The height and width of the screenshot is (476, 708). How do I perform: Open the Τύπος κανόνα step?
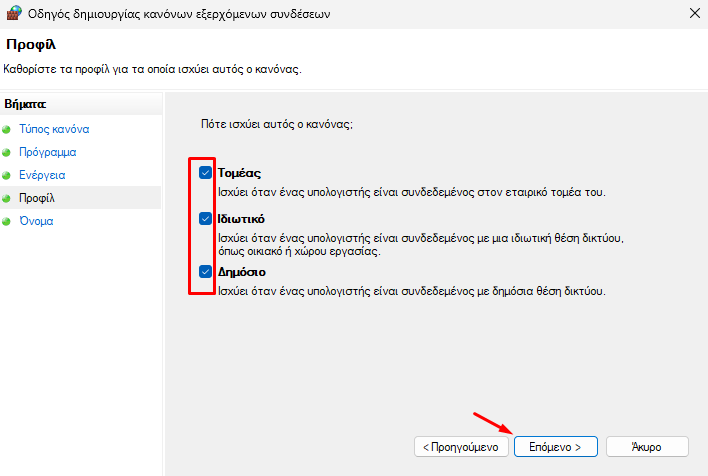tap(54, 129)
